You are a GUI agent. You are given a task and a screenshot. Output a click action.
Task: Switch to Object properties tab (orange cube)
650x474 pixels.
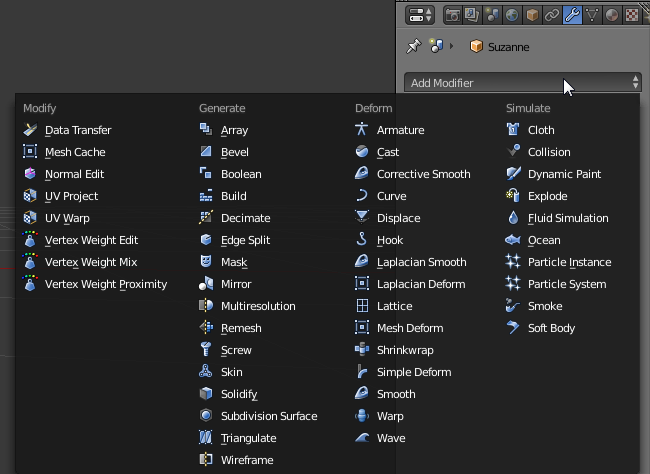[x=533, y=15]
